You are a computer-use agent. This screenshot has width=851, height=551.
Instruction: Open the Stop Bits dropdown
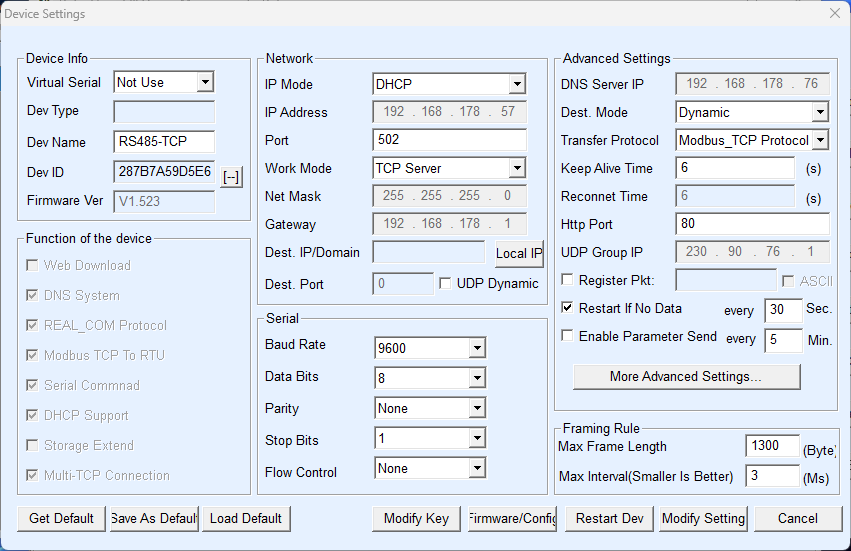point(477,438)
